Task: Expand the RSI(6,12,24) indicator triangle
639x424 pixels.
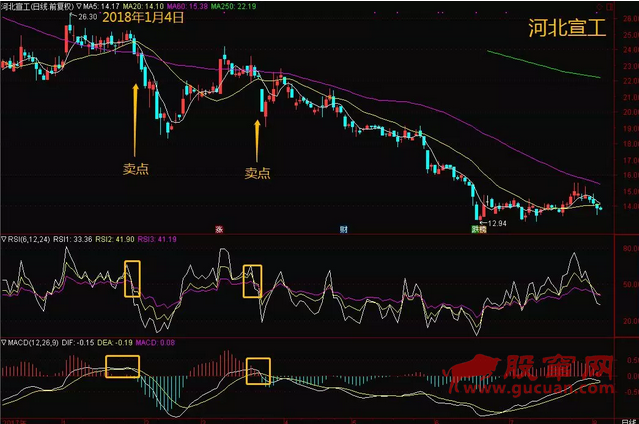Action: (x=4, y=240)
